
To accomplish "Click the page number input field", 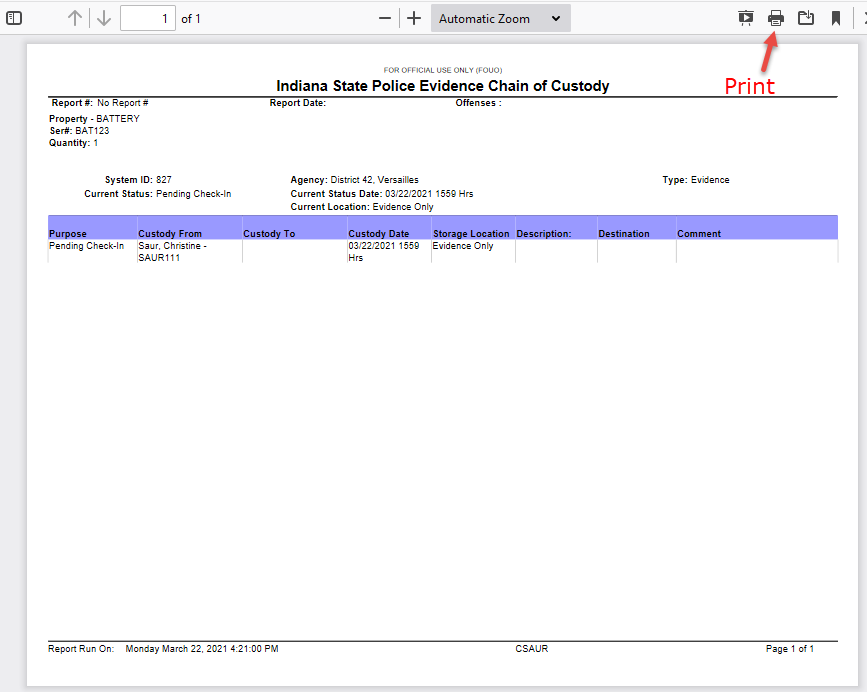I will 147,18.
